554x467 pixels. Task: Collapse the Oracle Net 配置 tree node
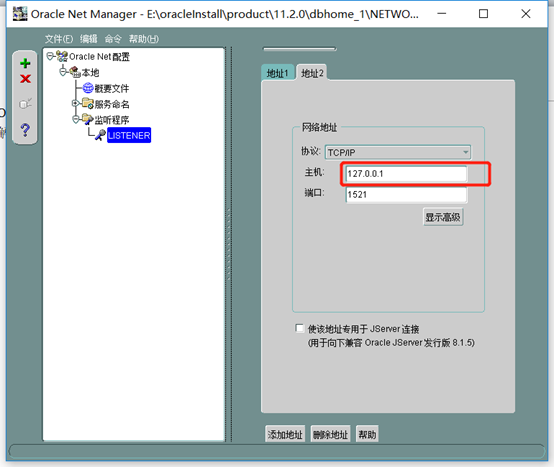(x=50, y=56)
